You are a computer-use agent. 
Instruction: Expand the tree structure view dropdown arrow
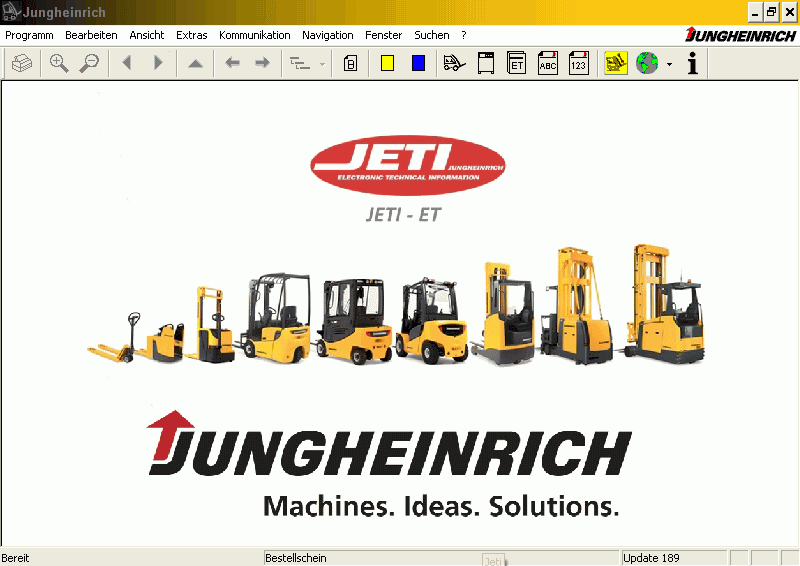(322, 64)
